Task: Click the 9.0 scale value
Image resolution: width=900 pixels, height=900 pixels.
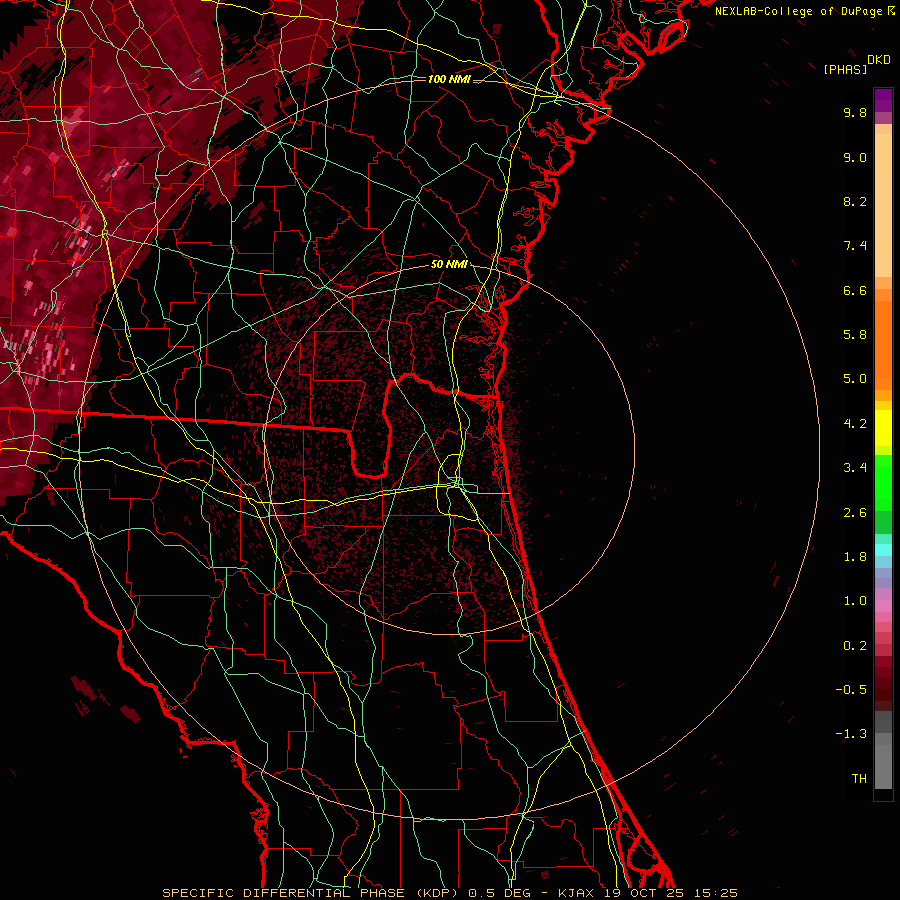Action: 855,157
